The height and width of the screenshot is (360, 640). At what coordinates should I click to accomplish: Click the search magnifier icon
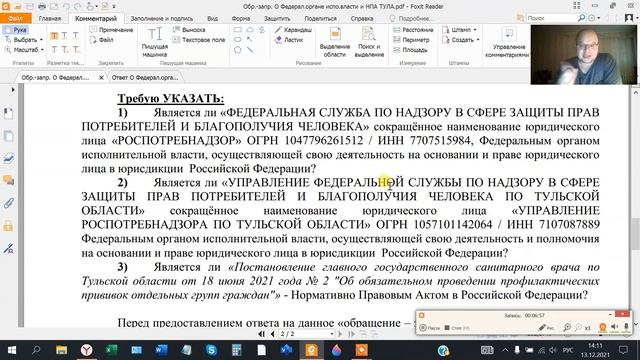point(581,18)
